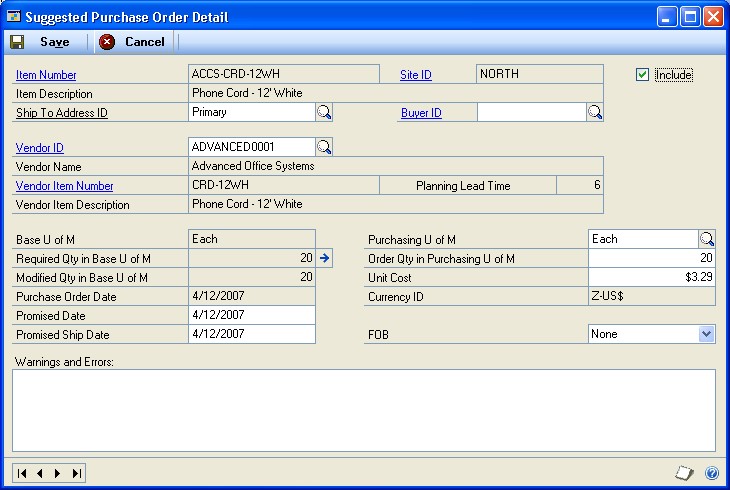
Task: Open the Help icon
Action: click(x=712, y=473)
